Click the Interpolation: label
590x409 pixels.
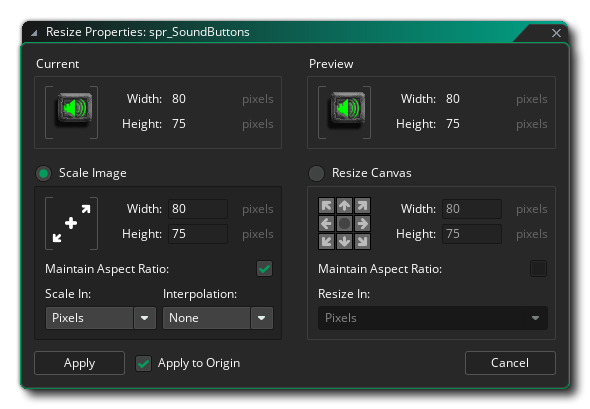pos(200,294)
